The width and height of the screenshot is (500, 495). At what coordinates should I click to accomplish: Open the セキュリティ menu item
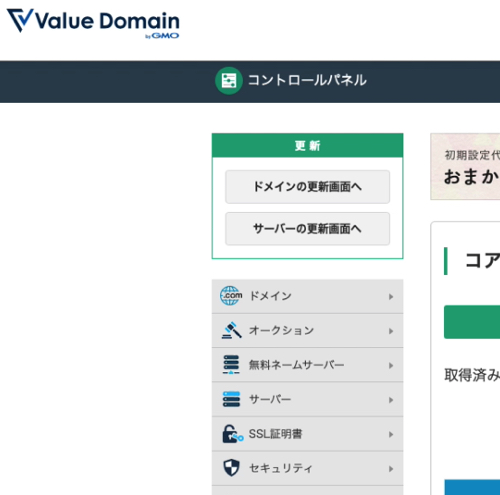tap(307, 468)
